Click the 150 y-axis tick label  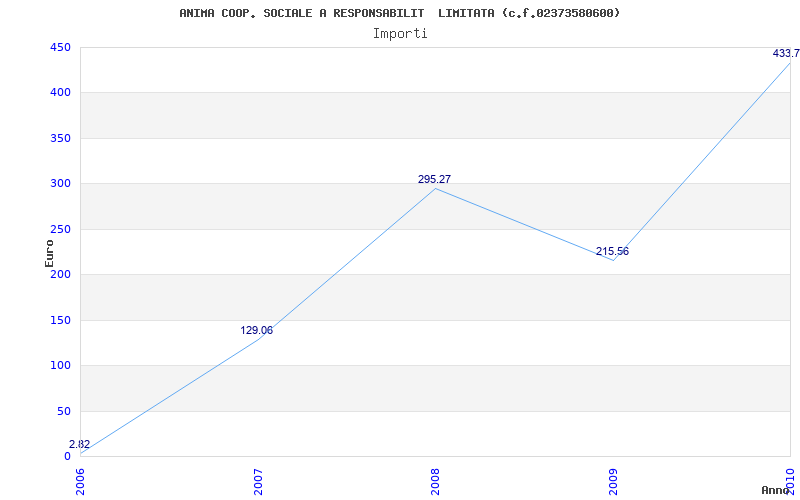[60, 320]
